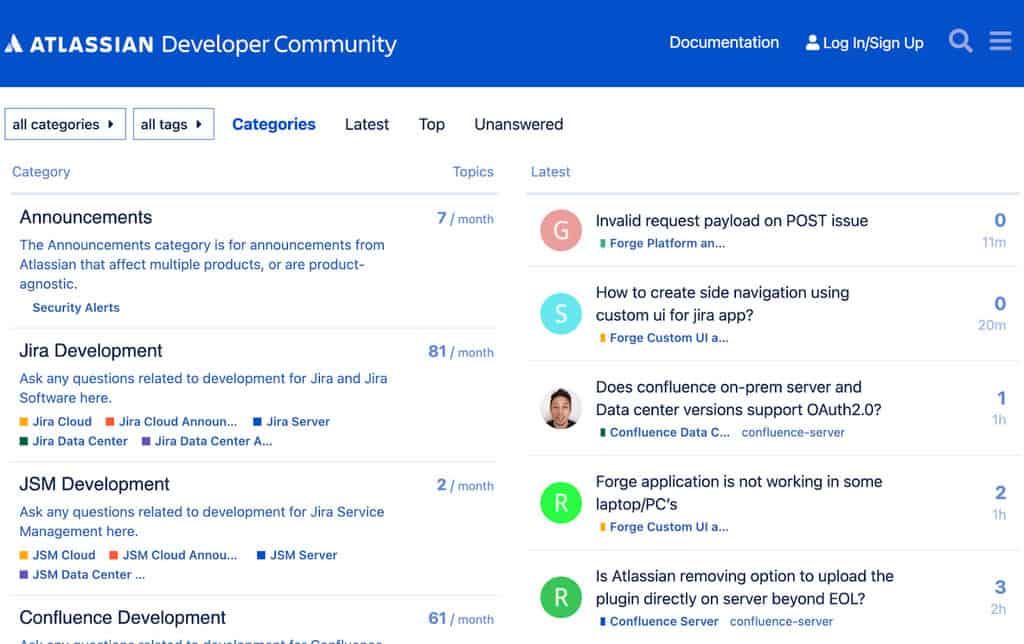Screen dimensions: 1024x644
Task: Click the Atlassian logo
Action: coord(14,43)
